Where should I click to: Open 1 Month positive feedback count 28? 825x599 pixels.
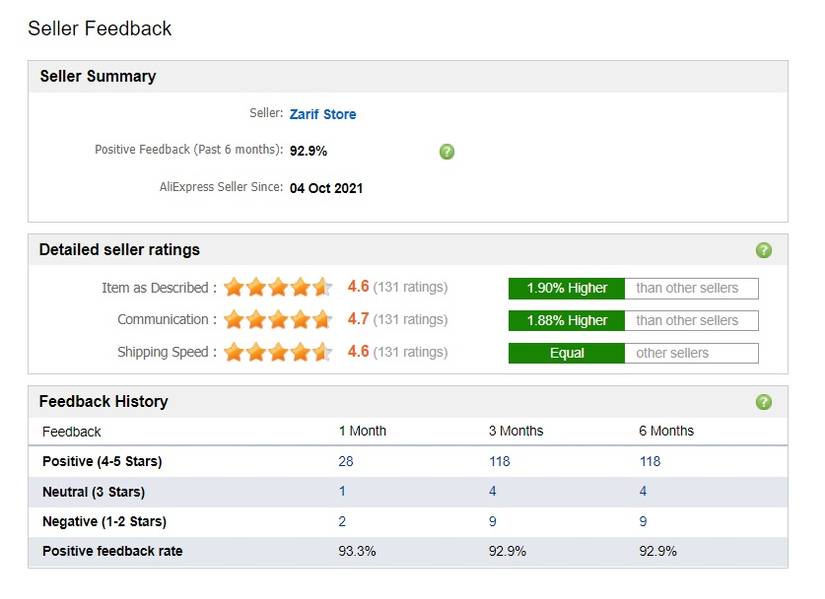click(346, 461)
